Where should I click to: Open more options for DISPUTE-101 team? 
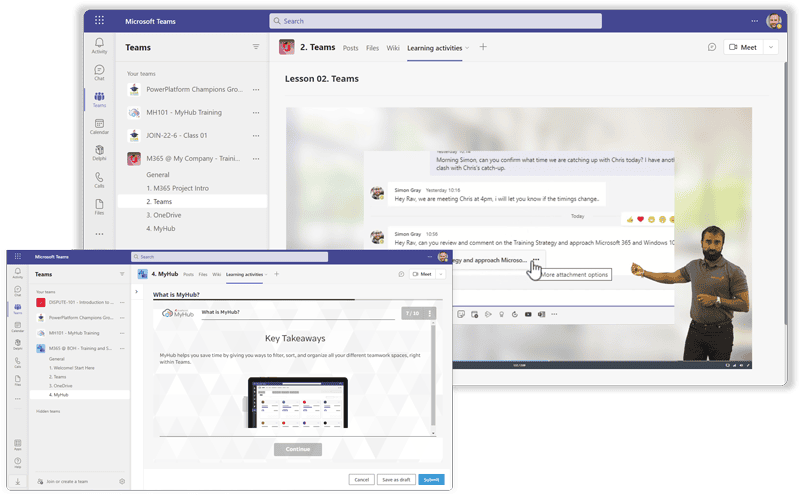122,302
